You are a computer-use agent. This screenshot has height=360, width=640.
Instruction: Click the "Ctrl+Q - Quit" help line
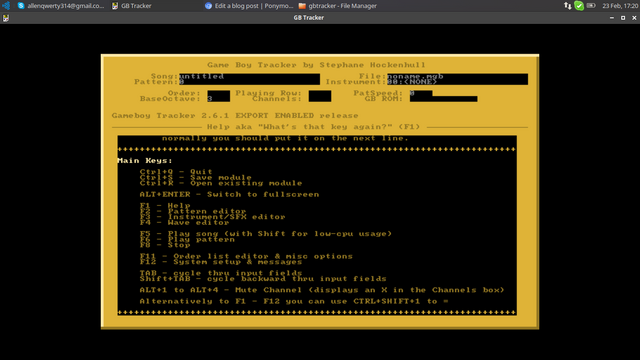tap(176, 172)
